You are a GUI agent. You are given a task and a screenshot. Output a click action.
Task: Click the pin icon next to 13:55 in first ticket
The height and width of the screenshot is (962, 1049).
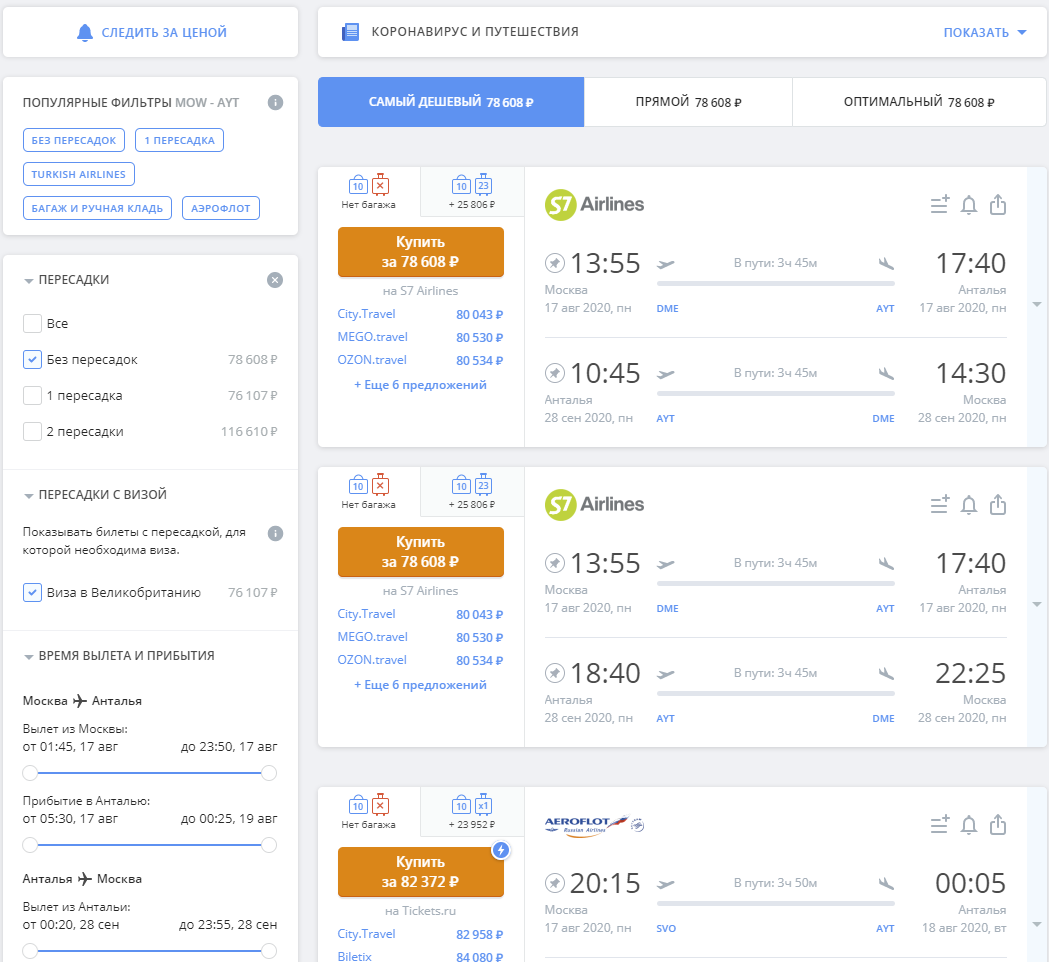tap(555, 263)
